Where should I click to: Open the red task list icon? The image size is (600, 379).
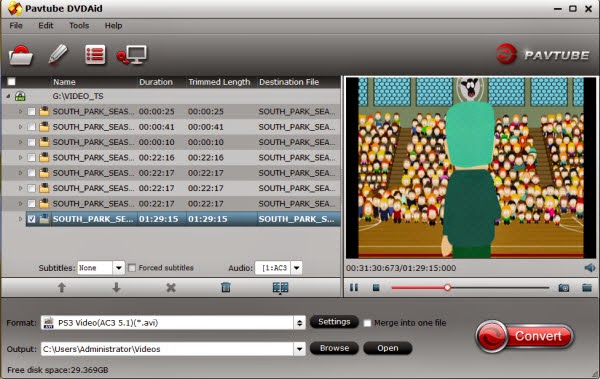tap(95, 55)
